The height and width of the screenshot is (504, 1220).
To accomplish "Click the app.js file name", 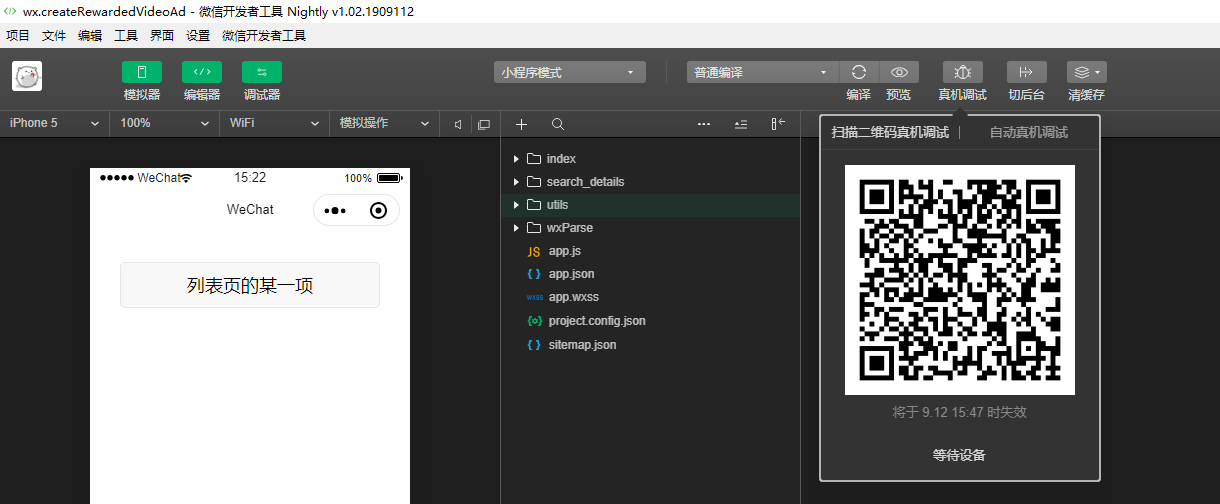I will point(565,251).
